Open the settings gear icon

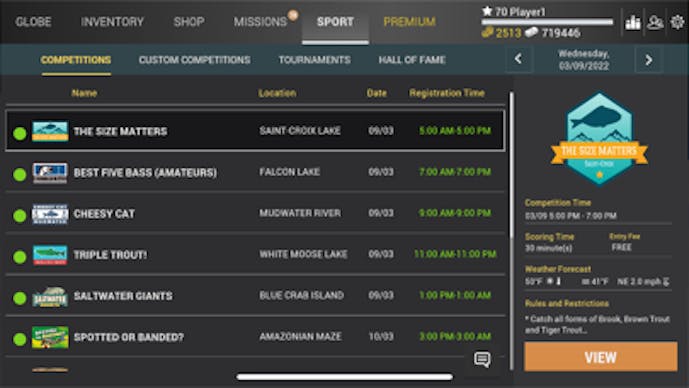[x=678, y=22]
